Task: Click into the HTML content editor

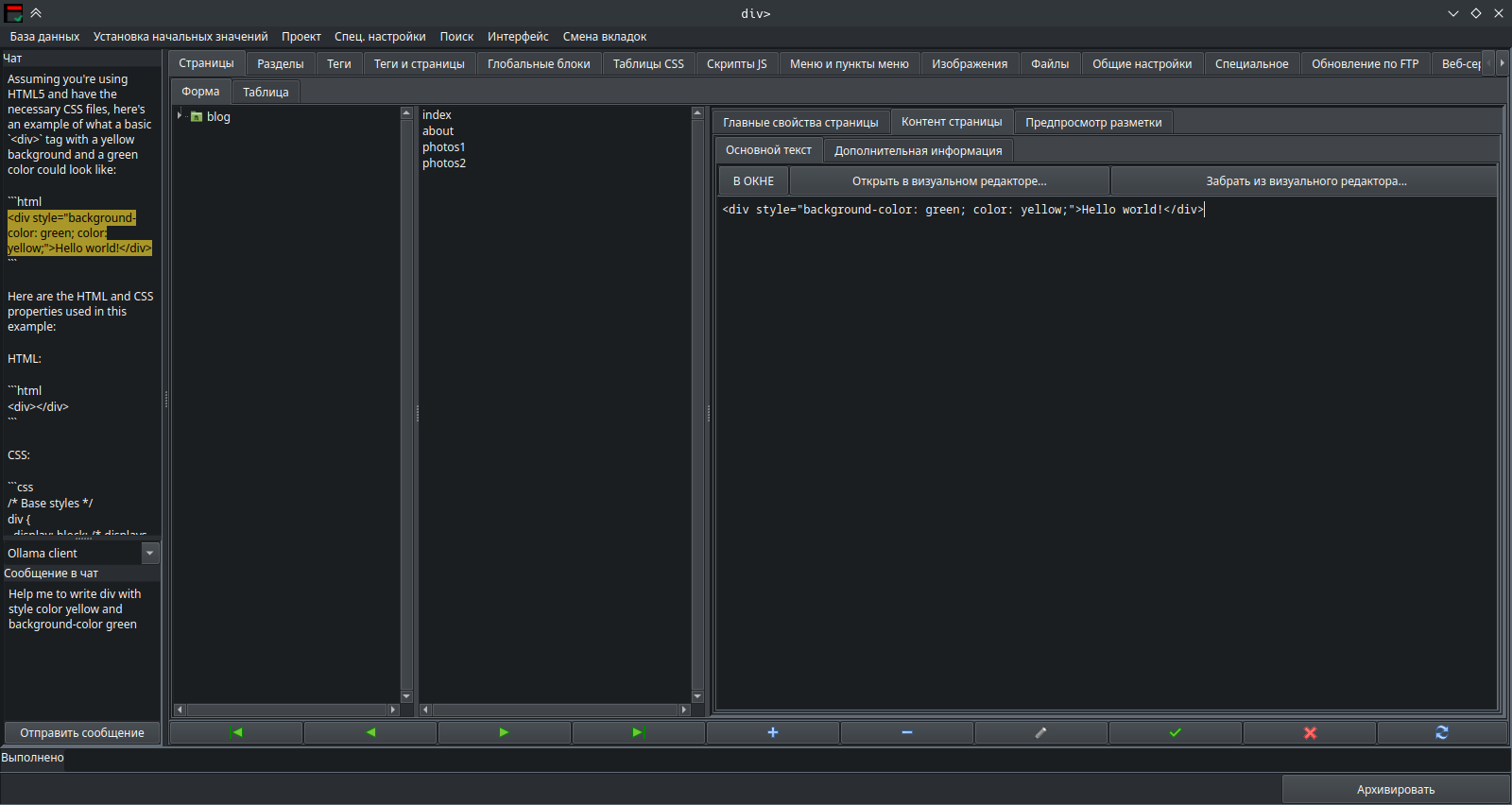Action: point(1106,454)
